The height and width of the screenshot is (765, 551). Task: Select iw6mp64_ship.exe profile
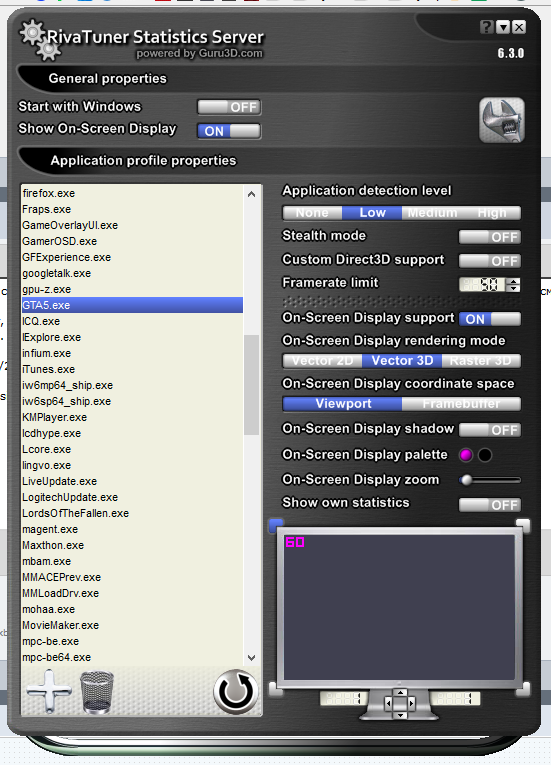[132, 385]
